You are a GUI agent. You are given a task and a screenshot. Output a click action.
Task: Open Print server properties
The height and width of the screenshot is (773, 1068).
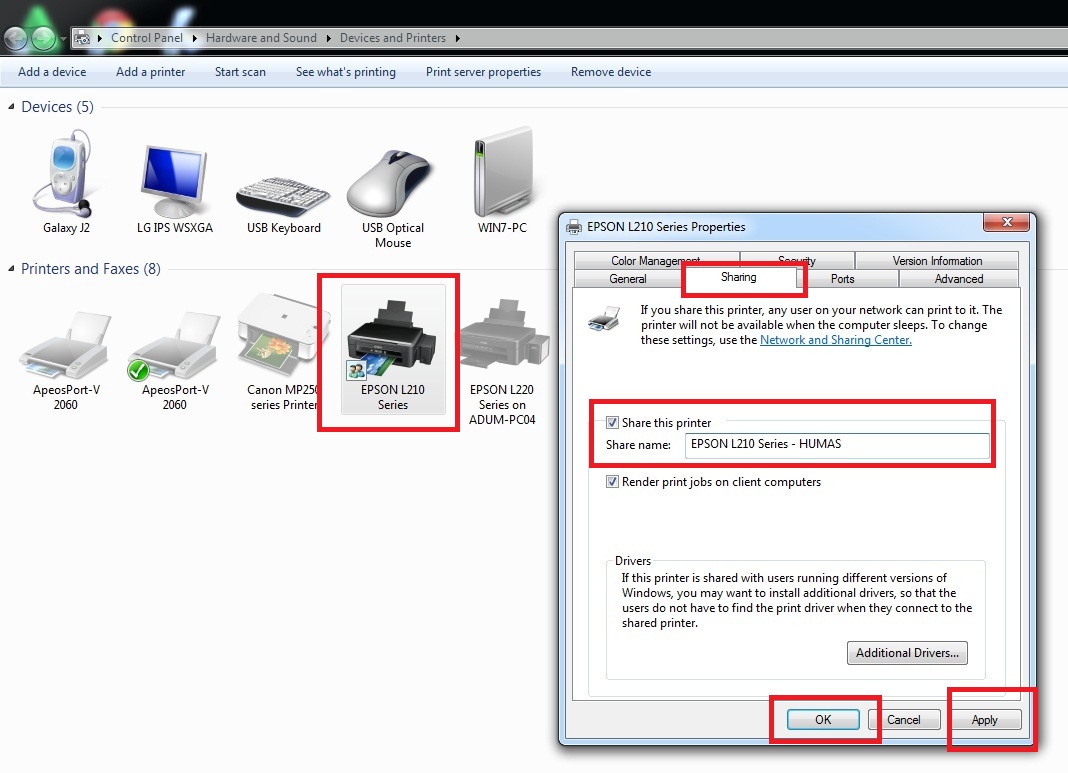pyautogui.click(x=484, y=72)
